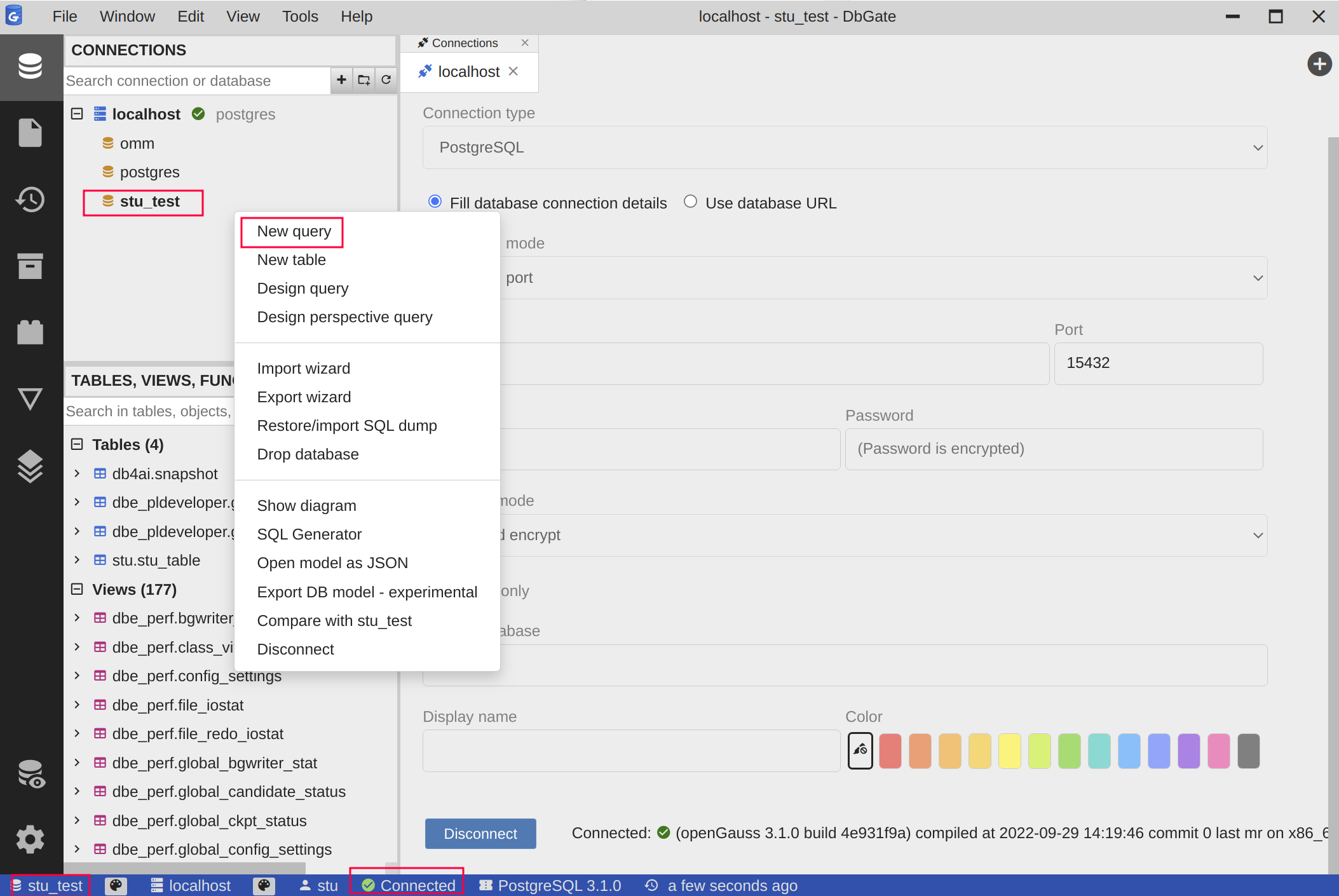Click Connected status in status bar

point(409,886)
